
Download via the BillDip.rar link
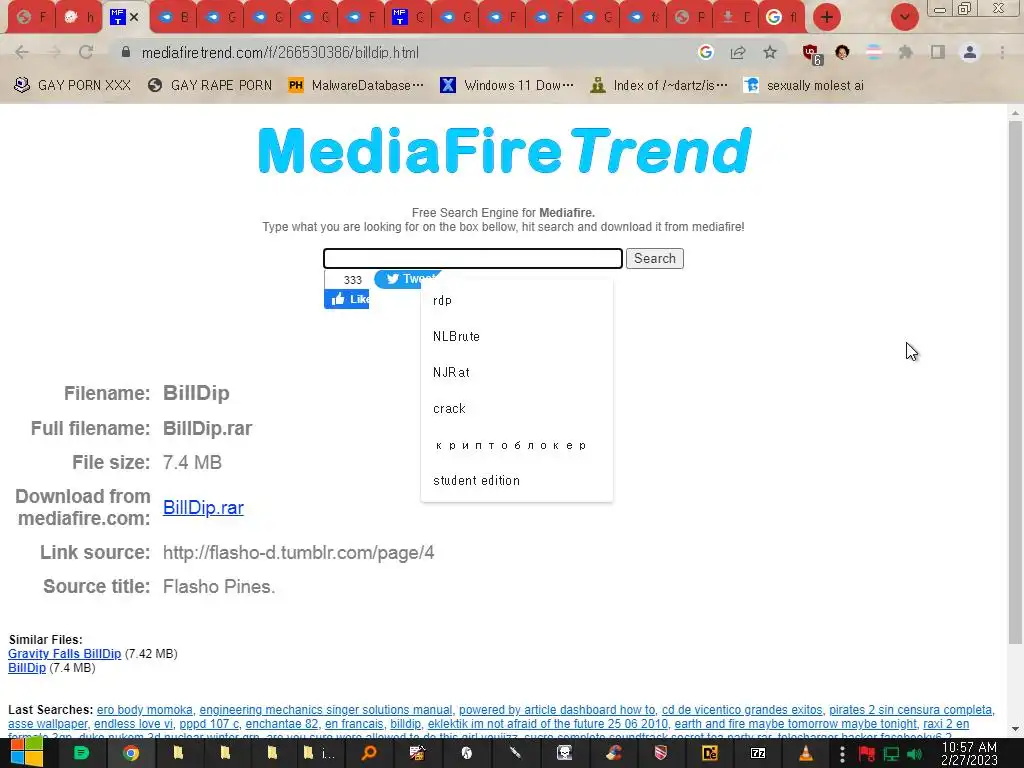coord(203,507)
